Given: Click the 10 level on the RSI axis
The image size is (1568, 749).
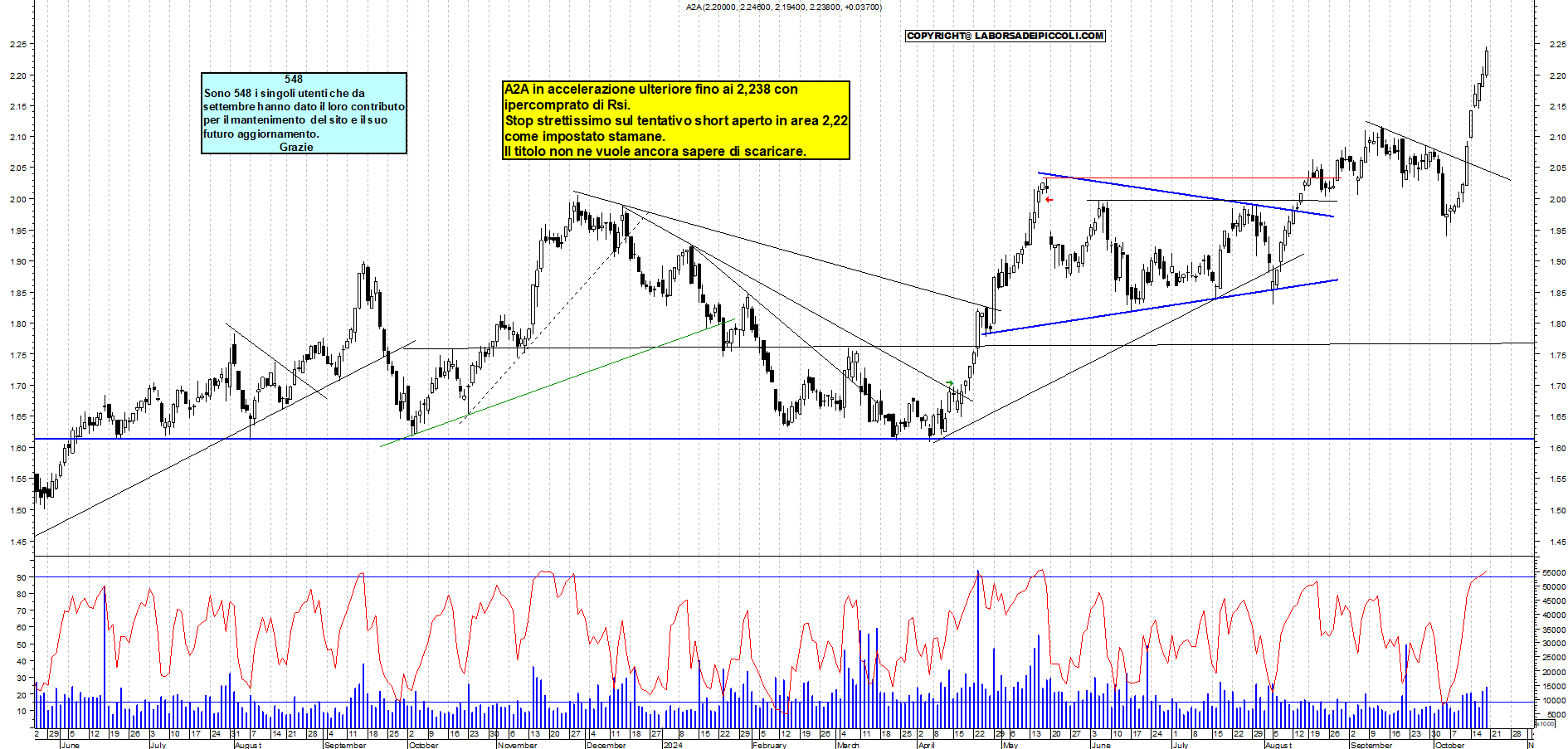Looking at the screenshot, I should point(21,712).
